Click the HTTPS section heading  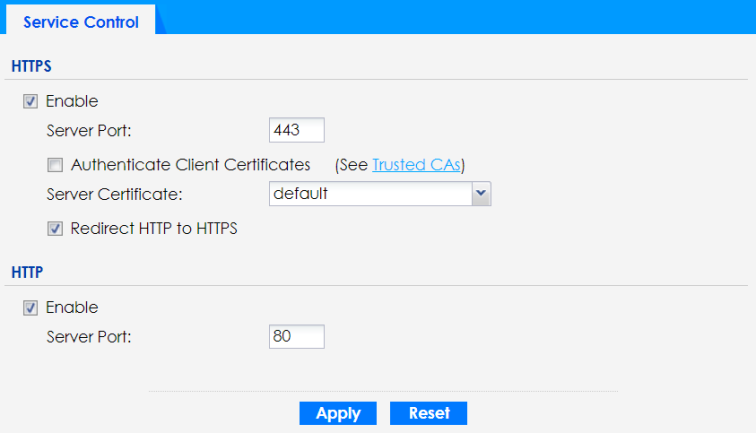[x=31, y=66]
